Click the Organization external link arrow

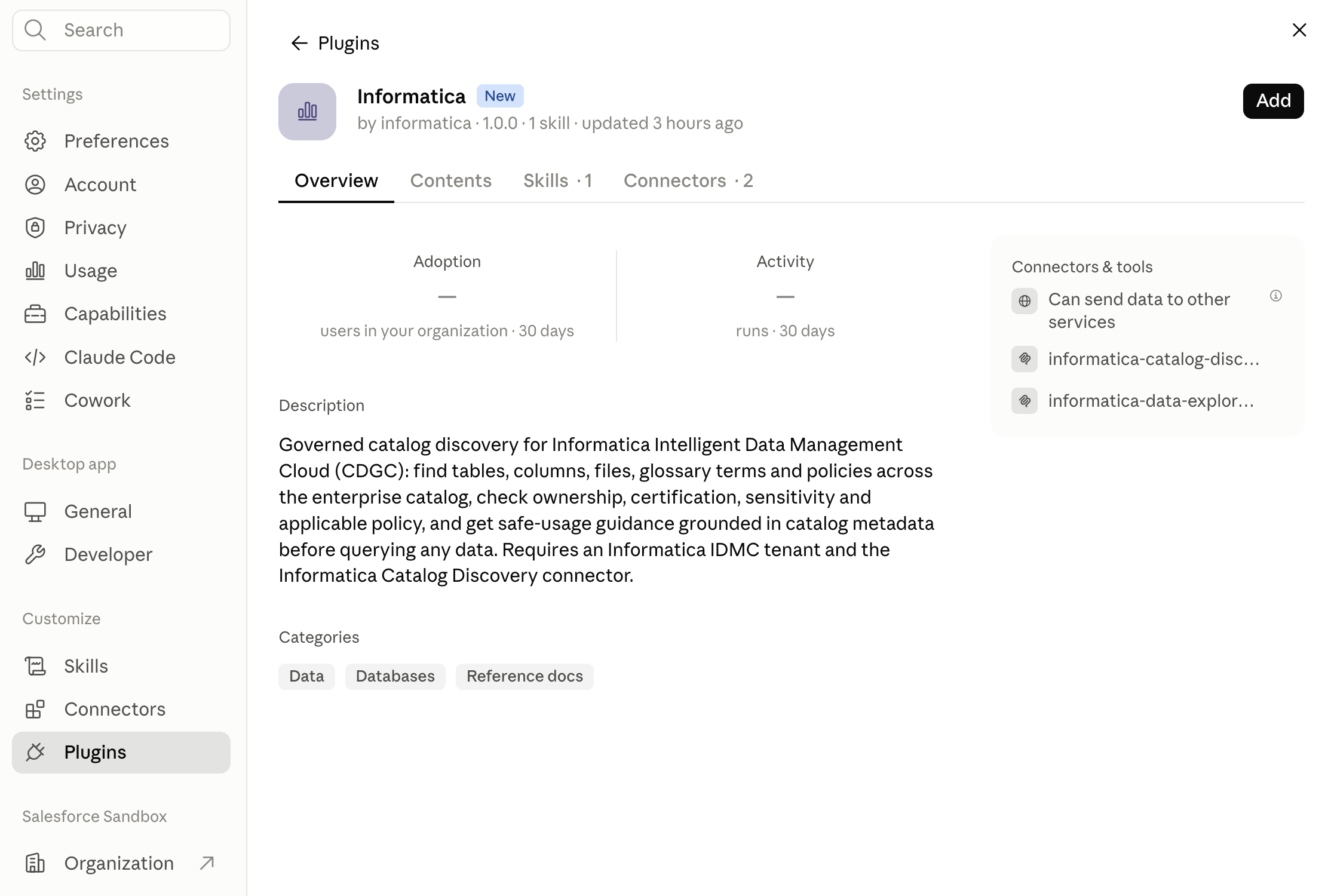pyautogui.click(x=207, y=863)
